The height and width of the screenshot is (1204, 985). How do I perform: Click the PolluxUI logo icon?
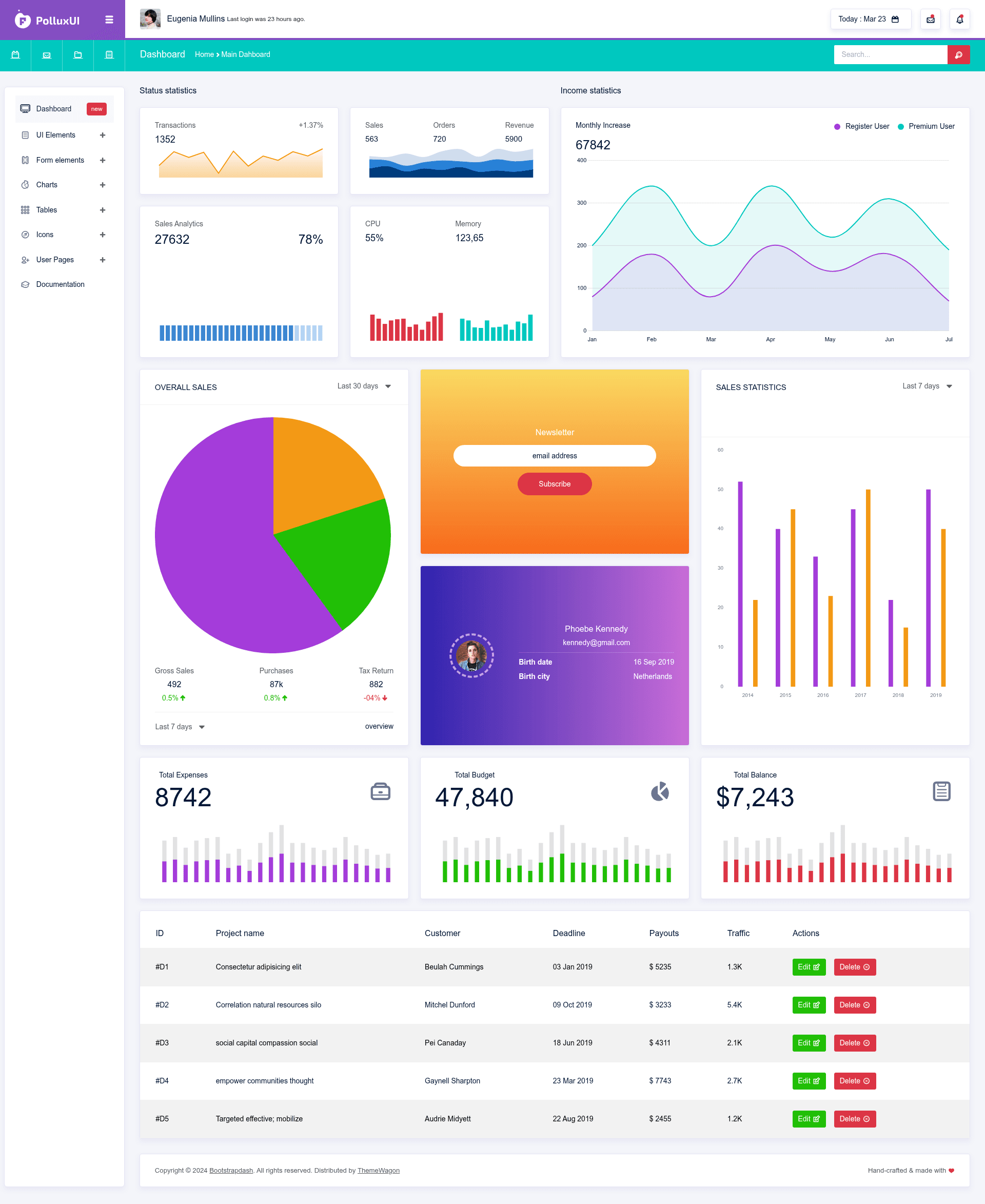coord(22,20)
